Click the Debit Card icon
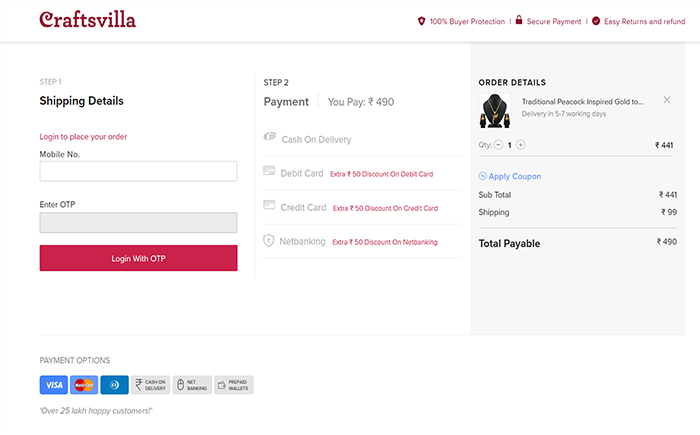Viewport: 700px width, 435px height. pos(269,171)
